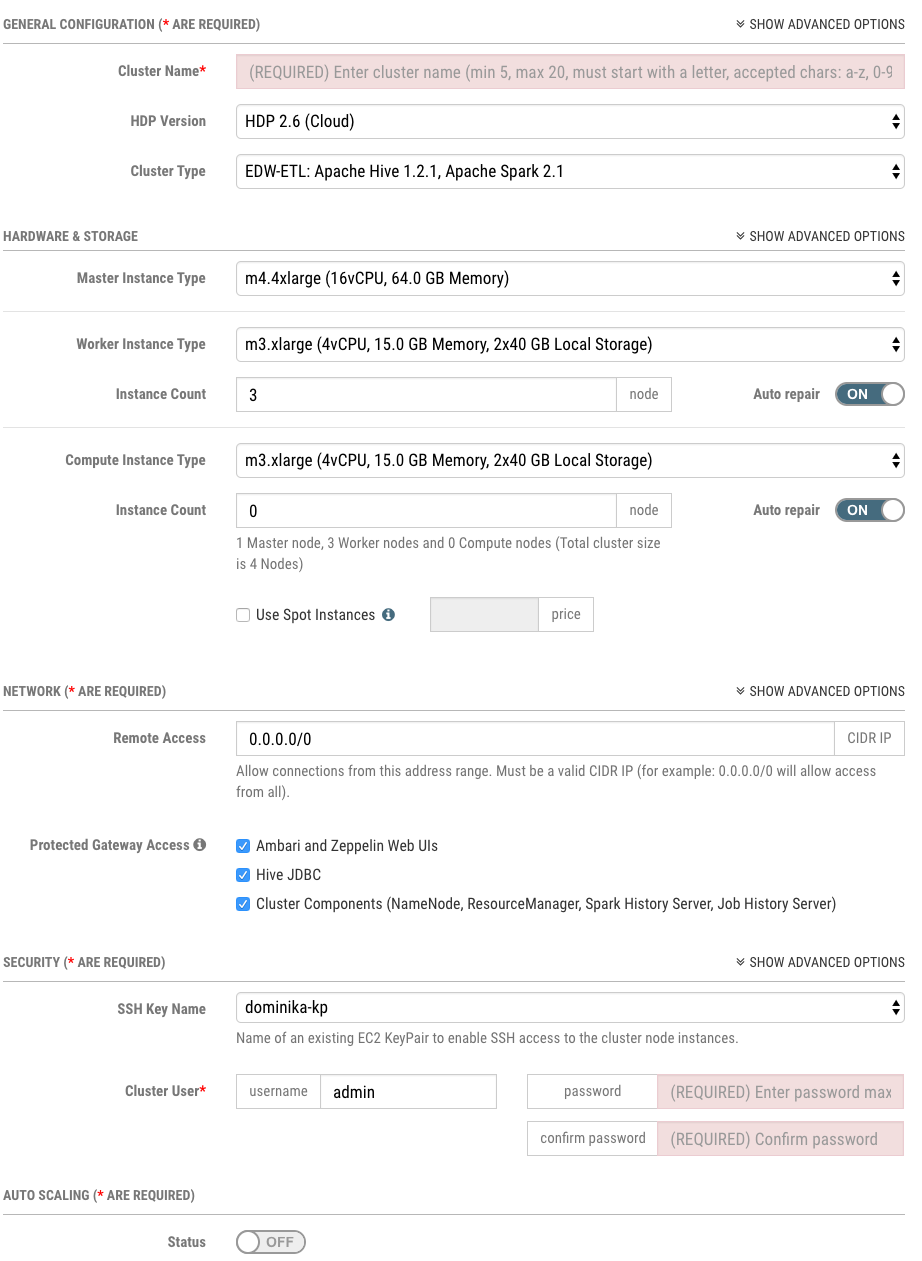Click the required Cluster Name field
This screenshot has width=922, height=1261.
pos(569,71)
